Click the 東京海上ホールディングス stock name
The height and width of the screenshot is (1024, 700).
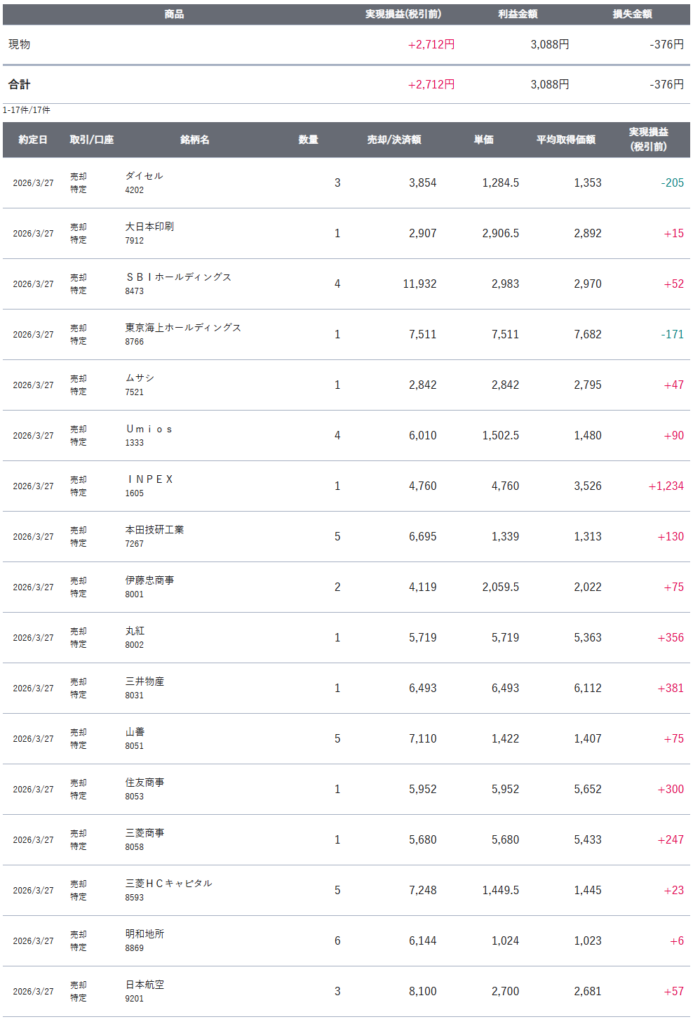pos(183,328)
